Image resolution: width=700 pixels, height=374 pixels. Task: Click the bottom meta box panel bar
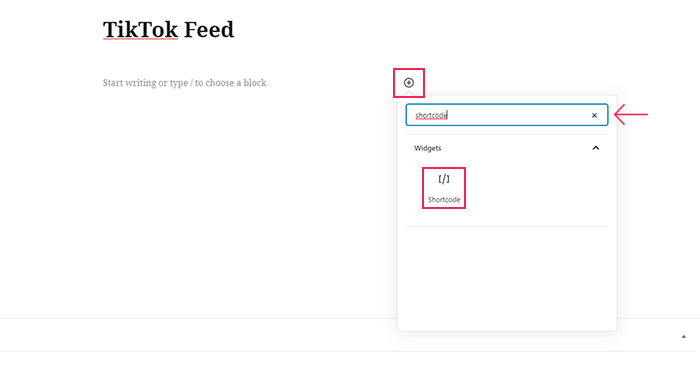[x=350, y=335]
